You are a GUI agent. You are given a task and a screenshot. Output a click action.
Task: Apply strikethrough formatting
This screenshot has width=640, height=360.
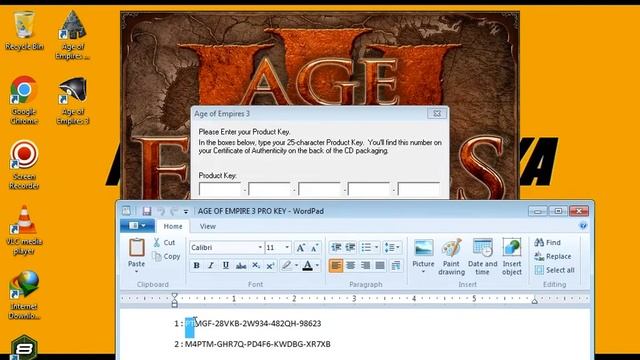click(x=241, y=266)
